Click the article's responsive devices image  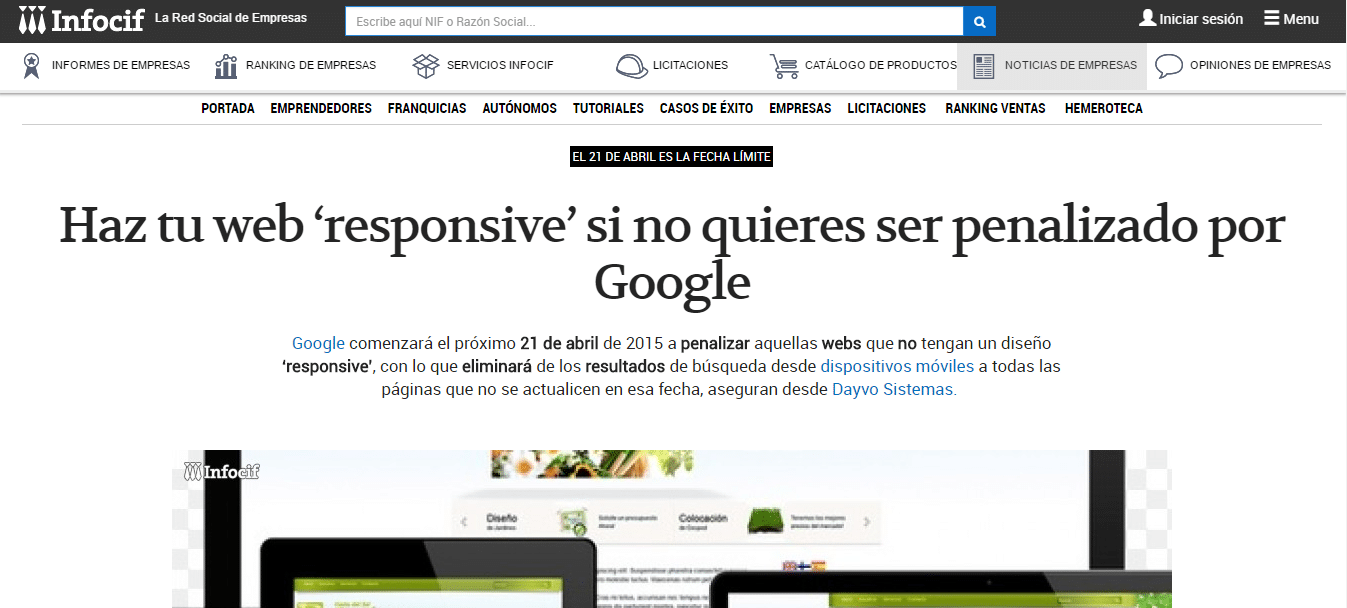[x=672, y=529]
